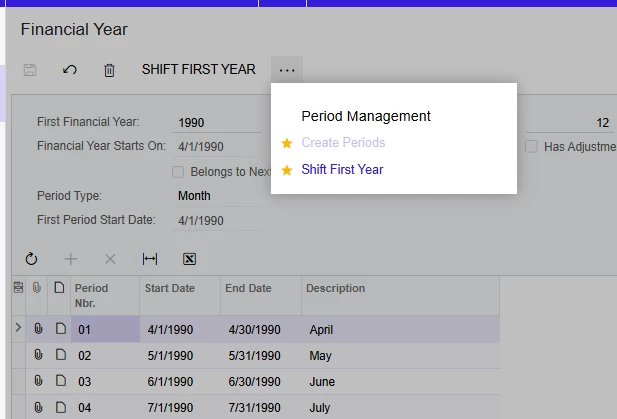
Task: Toggle the Has Adjustment Period checkbox
Action: (531, 147)
